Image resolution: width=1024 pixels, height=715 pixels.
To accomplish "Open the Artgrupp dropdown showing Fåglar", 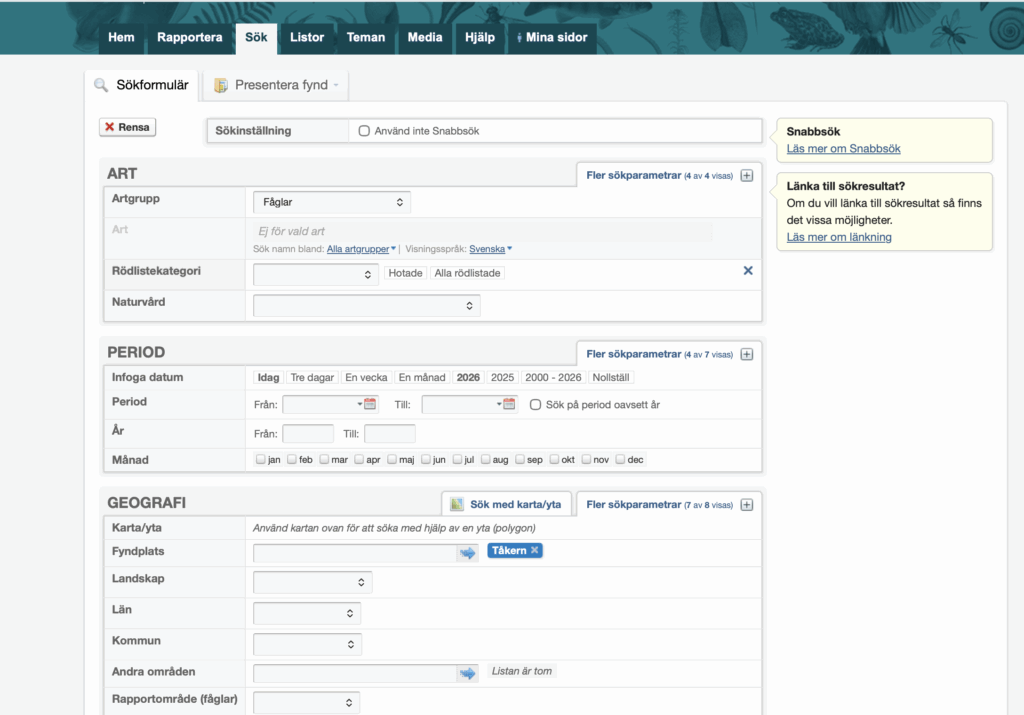I will tap(331, 202).
